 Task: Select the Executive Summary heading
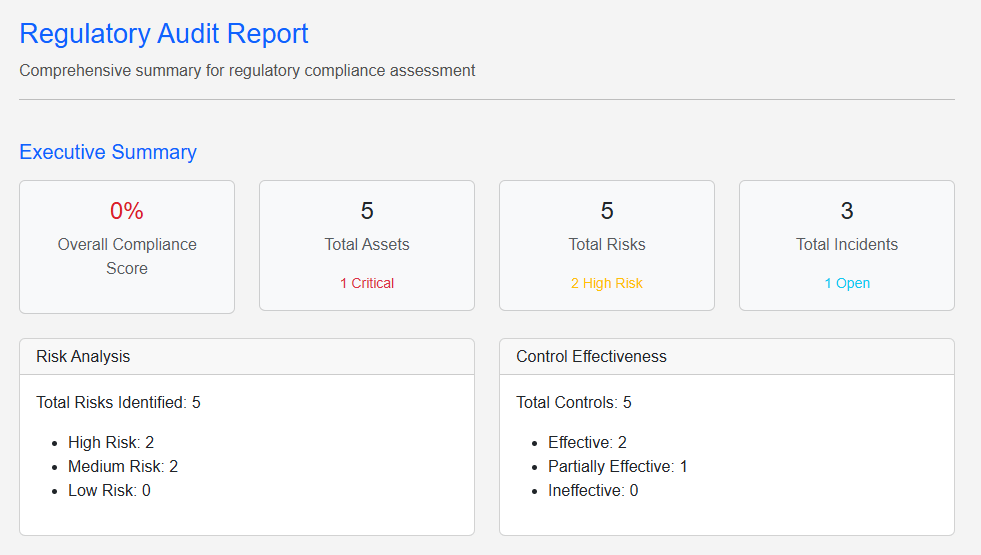pos(108,152)
